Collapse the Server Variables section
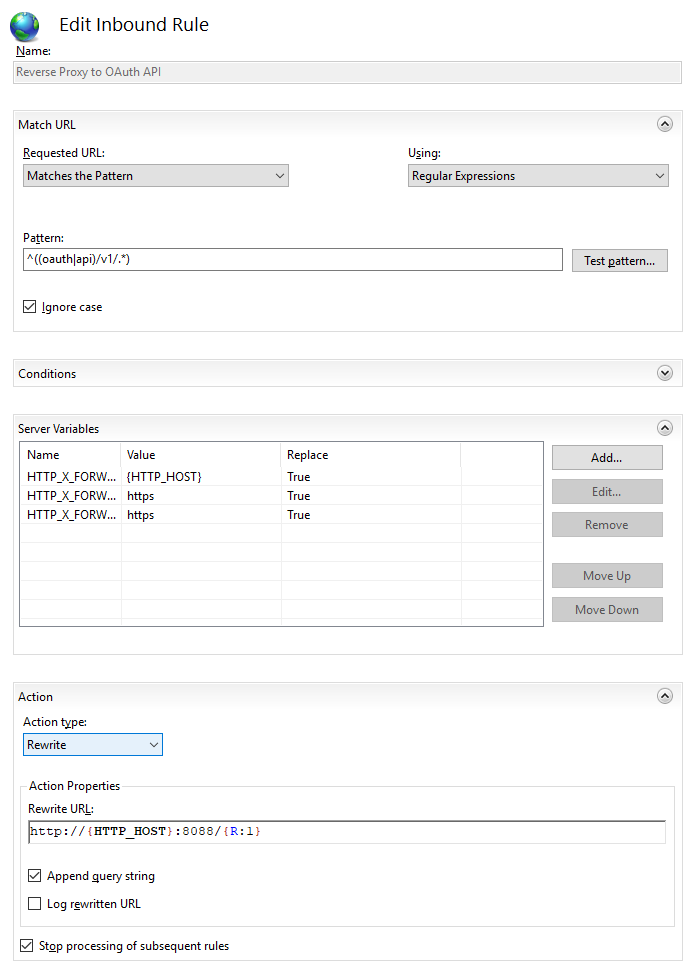 pyautogui.click(x=665, y=428)
